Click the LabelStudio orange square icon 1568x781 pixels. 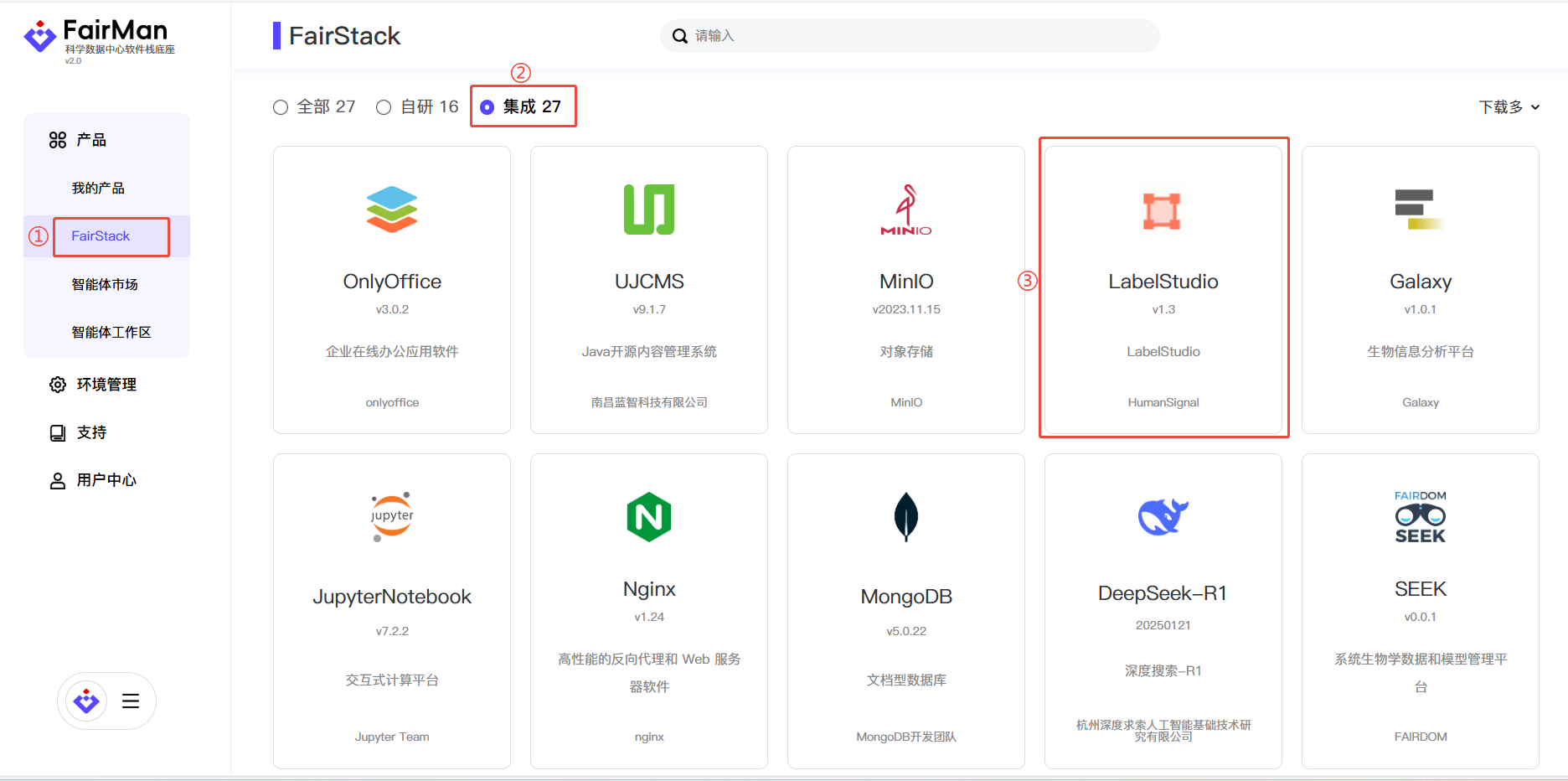1163,211
